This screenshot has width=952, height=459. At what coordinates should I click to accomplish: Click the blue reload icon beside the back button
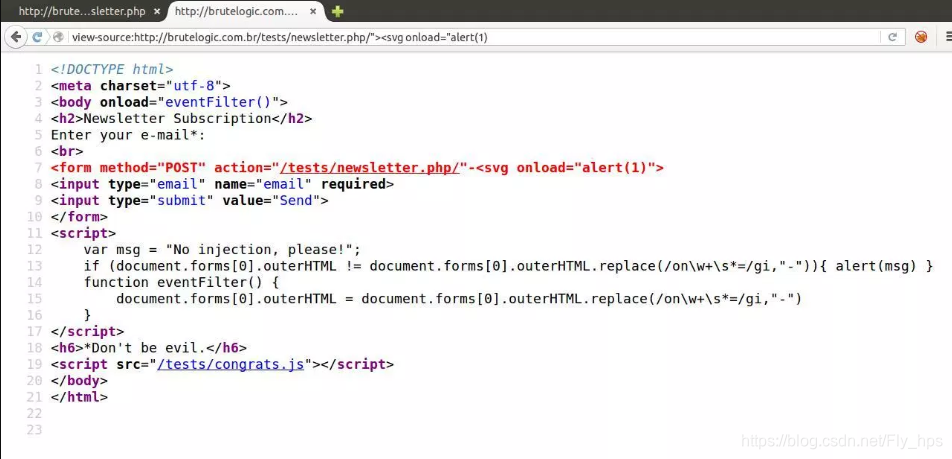pyautogui.click(x=37, y=37)
